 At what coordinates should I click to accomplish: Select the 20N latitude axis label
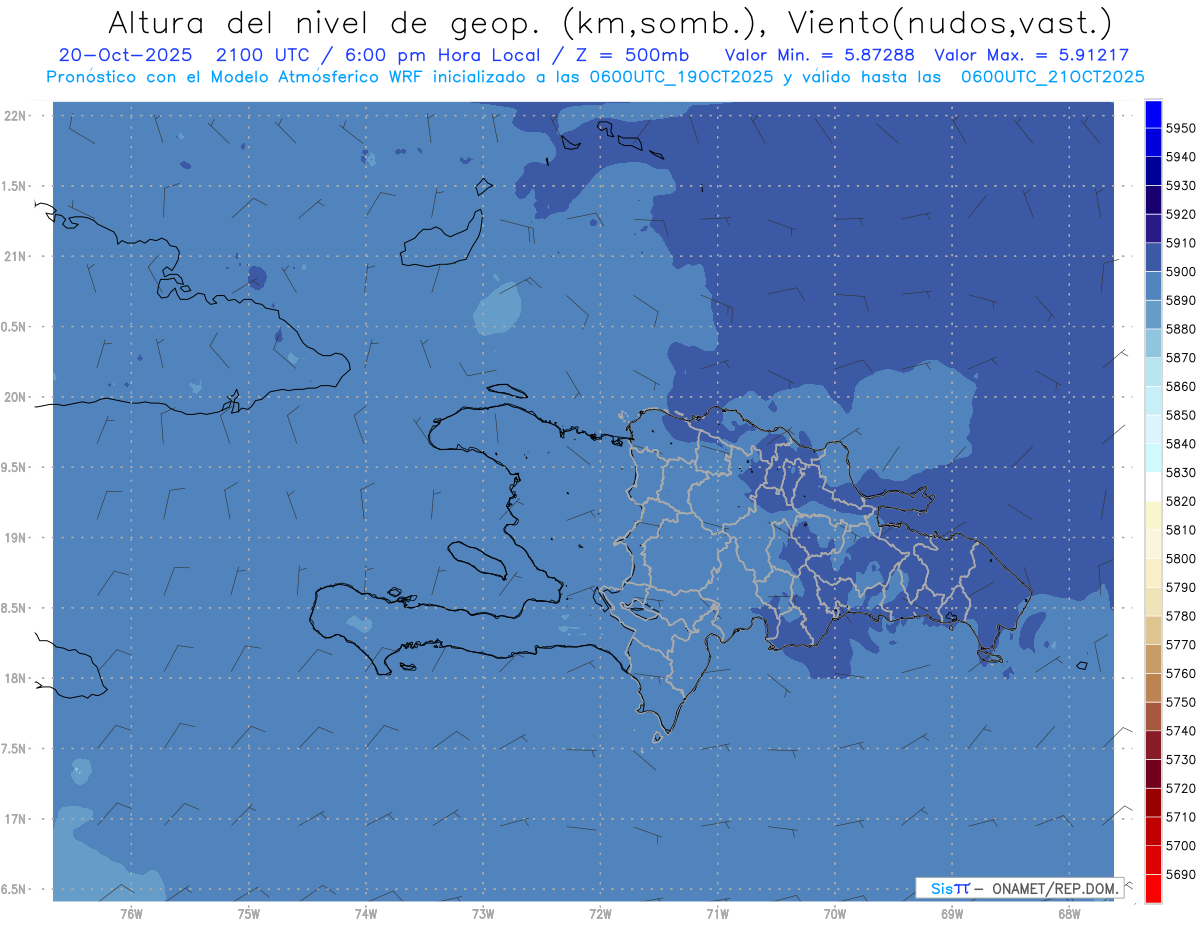[x=16, y=397]
